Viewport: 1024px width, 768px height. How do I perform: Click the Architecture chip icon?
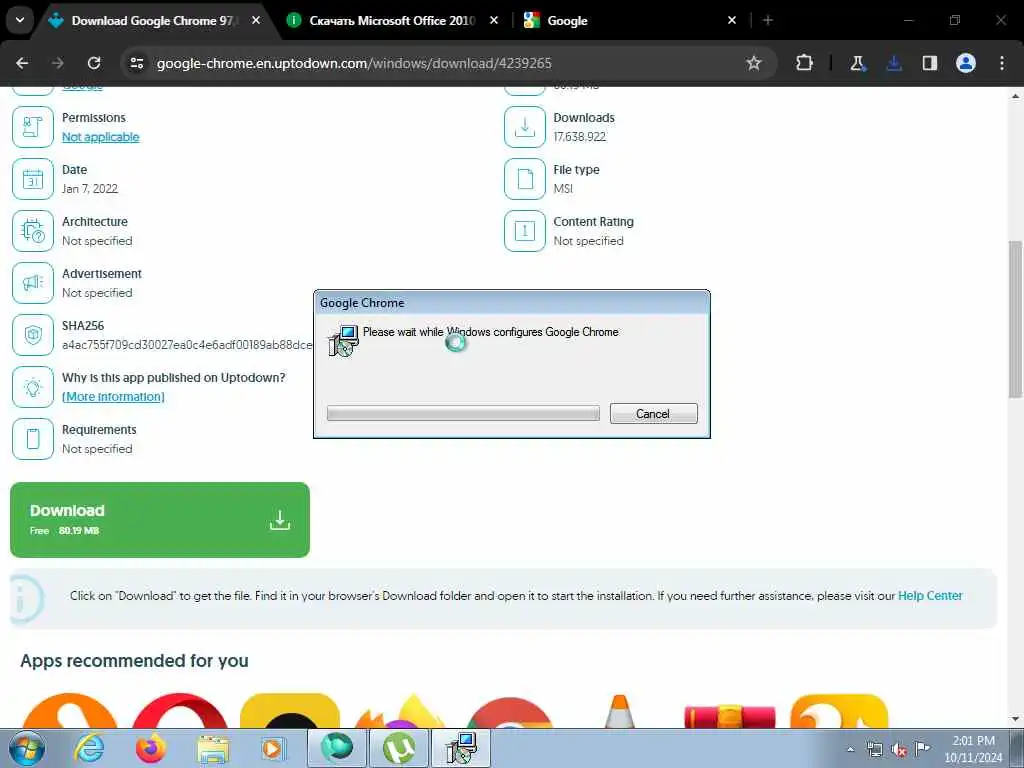pyautogui.click(x=33, y=231)
